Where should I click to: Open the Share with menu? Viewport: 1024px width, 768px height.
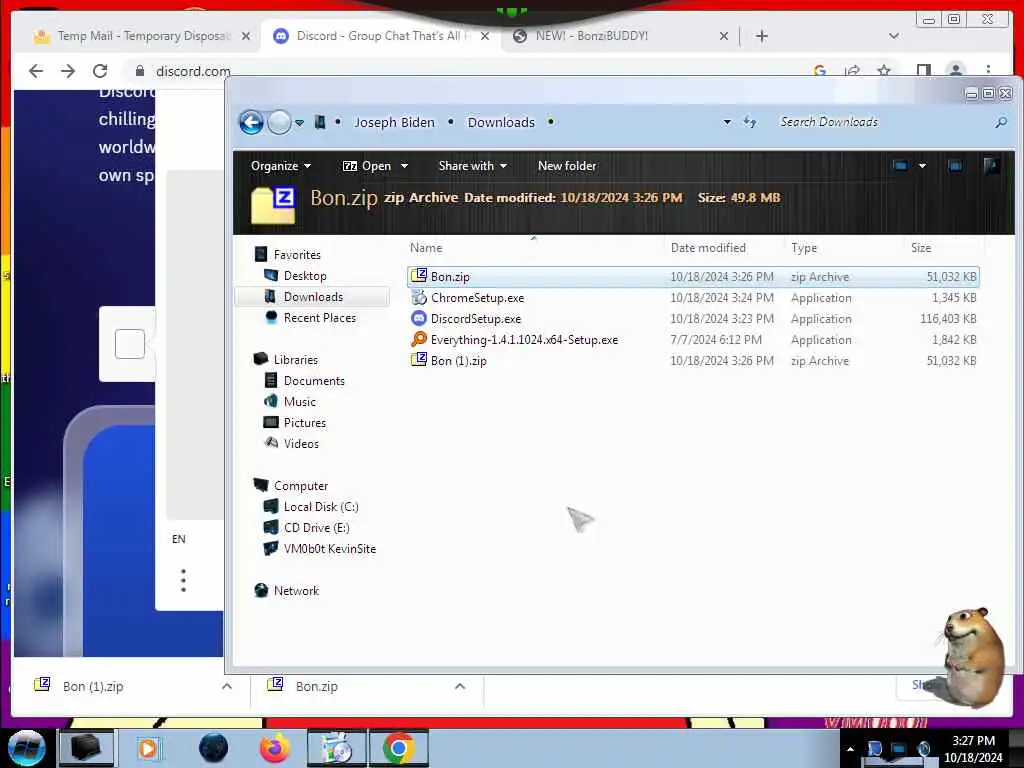coord(472,166)
